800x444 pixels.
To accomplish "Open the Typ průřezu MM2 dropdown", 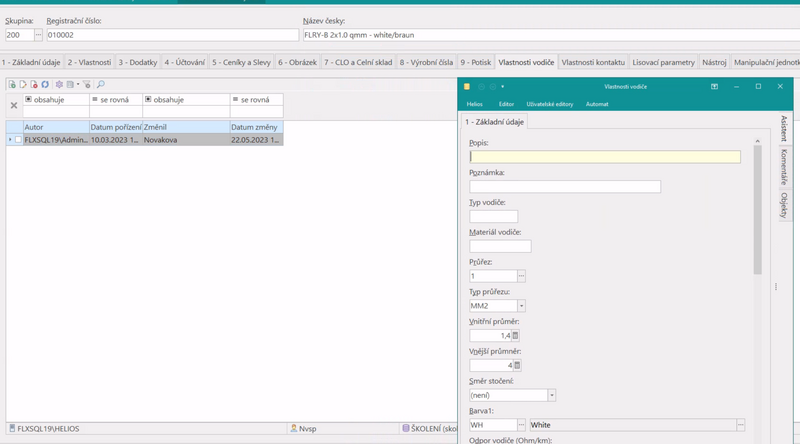I will pyautogui.click(x=521, y=306).
